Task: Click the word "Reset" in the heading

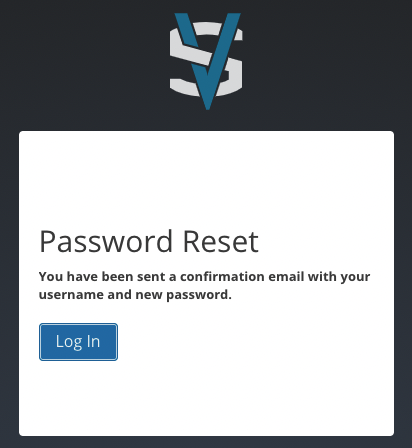Action: coord(221,241)
